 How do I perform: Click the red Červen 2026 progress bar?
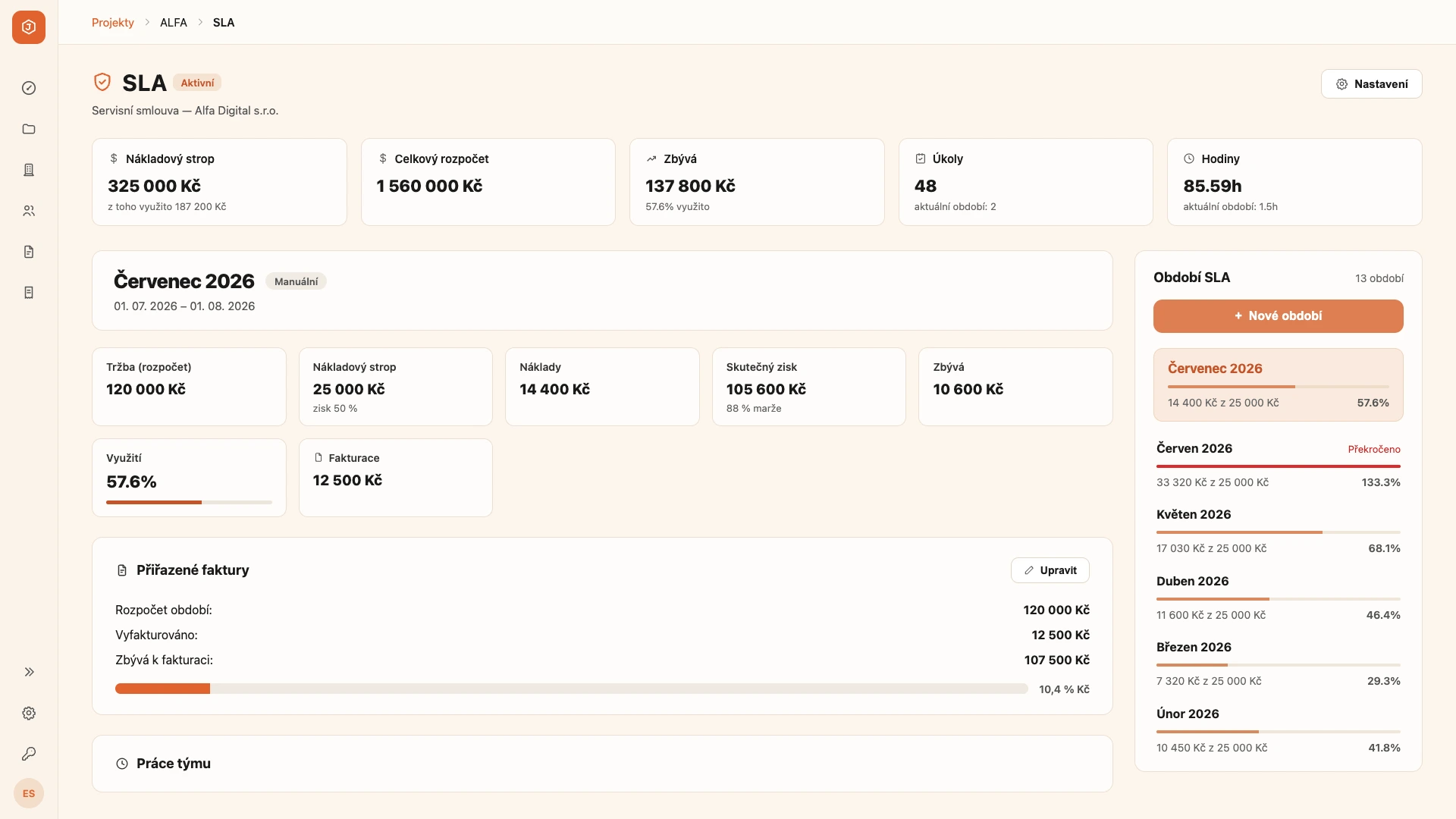point(1278,466)
